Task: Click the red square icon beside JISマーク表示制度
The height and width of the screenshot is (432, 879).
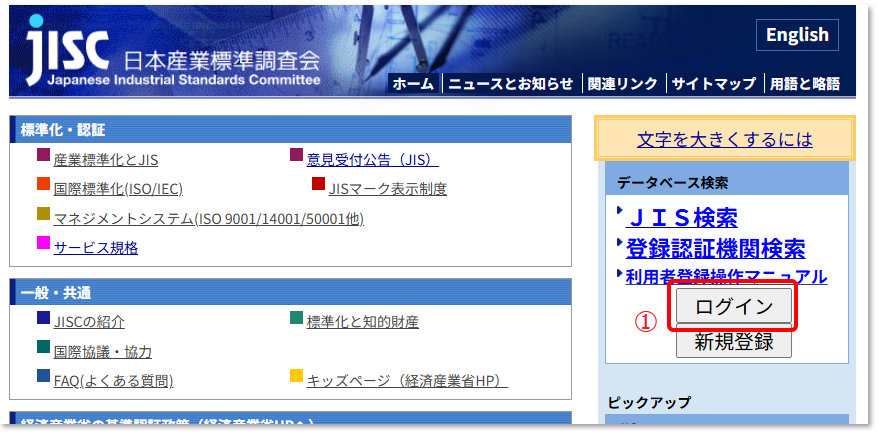Action: [318, 184]
